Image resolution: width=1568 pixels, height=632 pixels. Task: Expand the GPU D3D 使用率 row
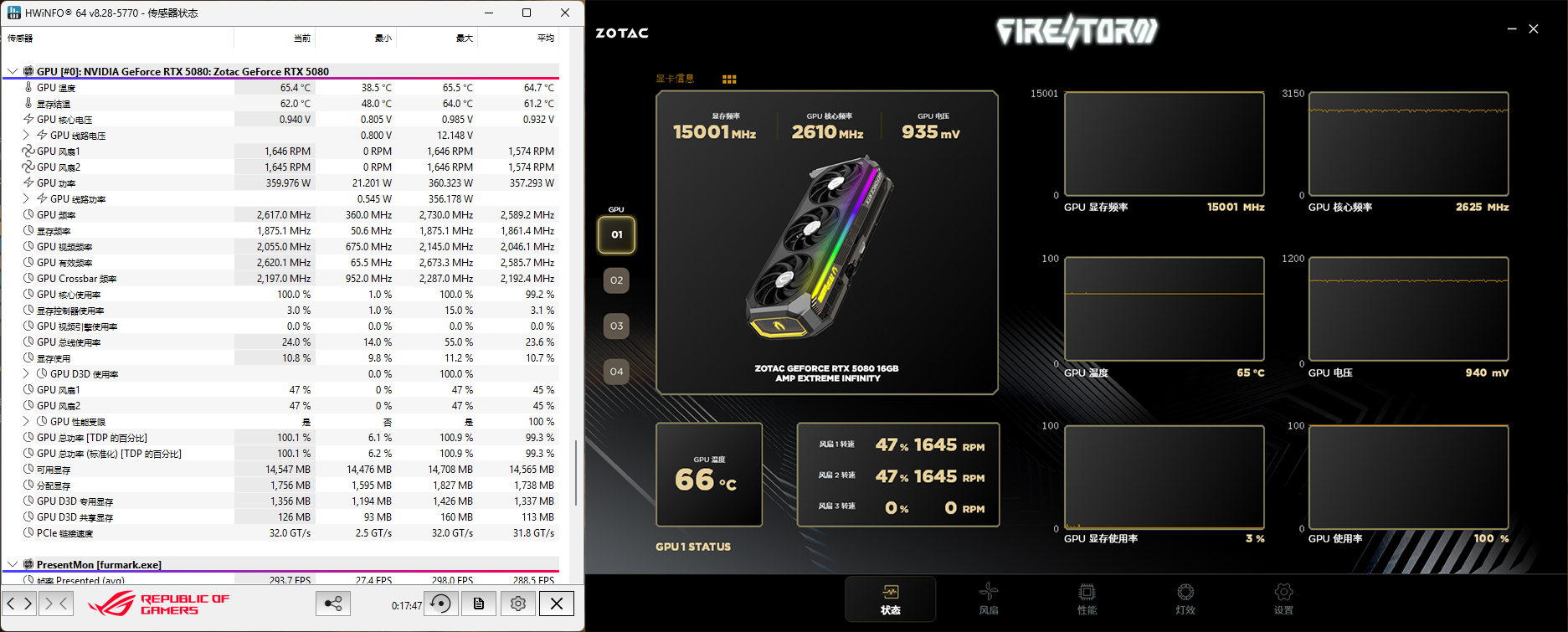26,373
